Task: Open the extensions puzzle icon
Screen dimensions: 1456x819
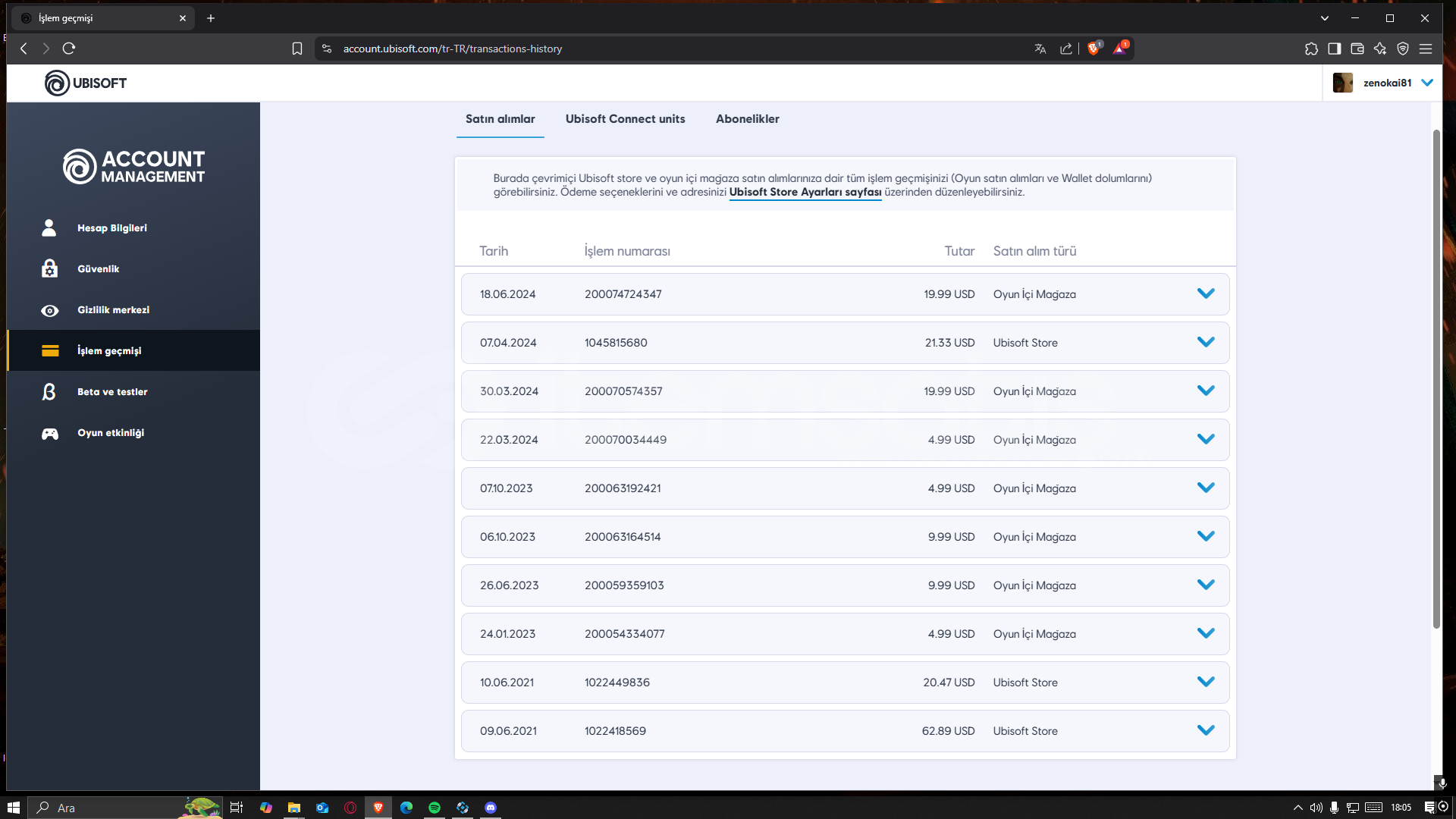Action: [x=1311, y=49]
